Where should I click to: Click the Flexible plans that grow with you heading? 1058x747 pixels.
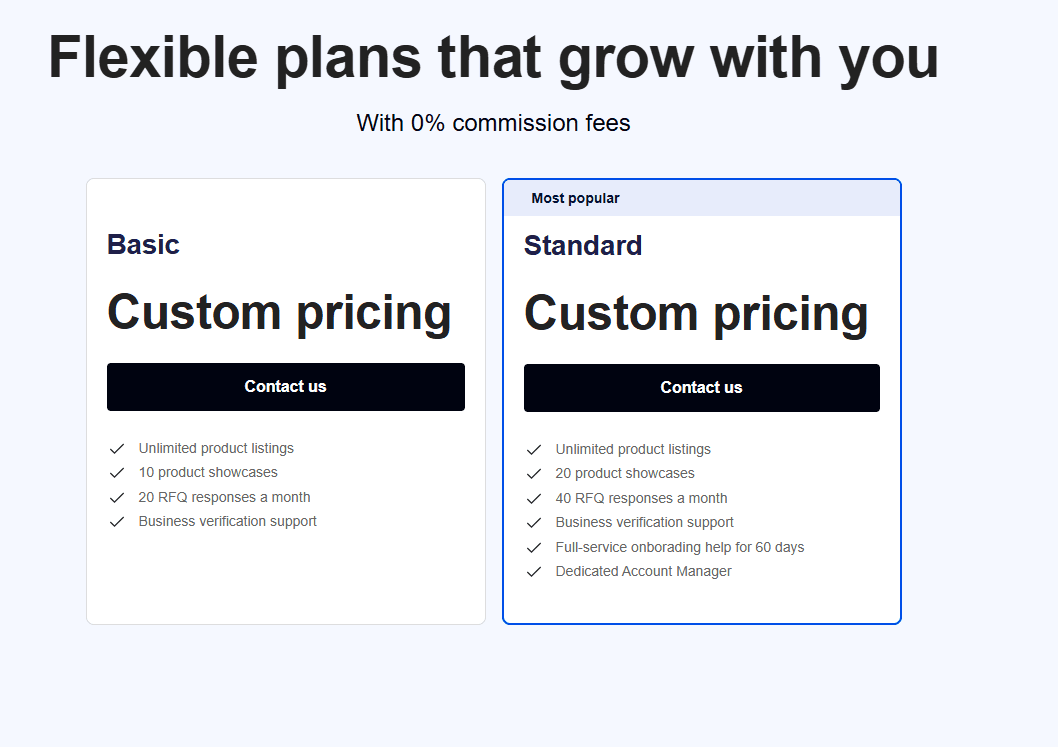point(493,59)
